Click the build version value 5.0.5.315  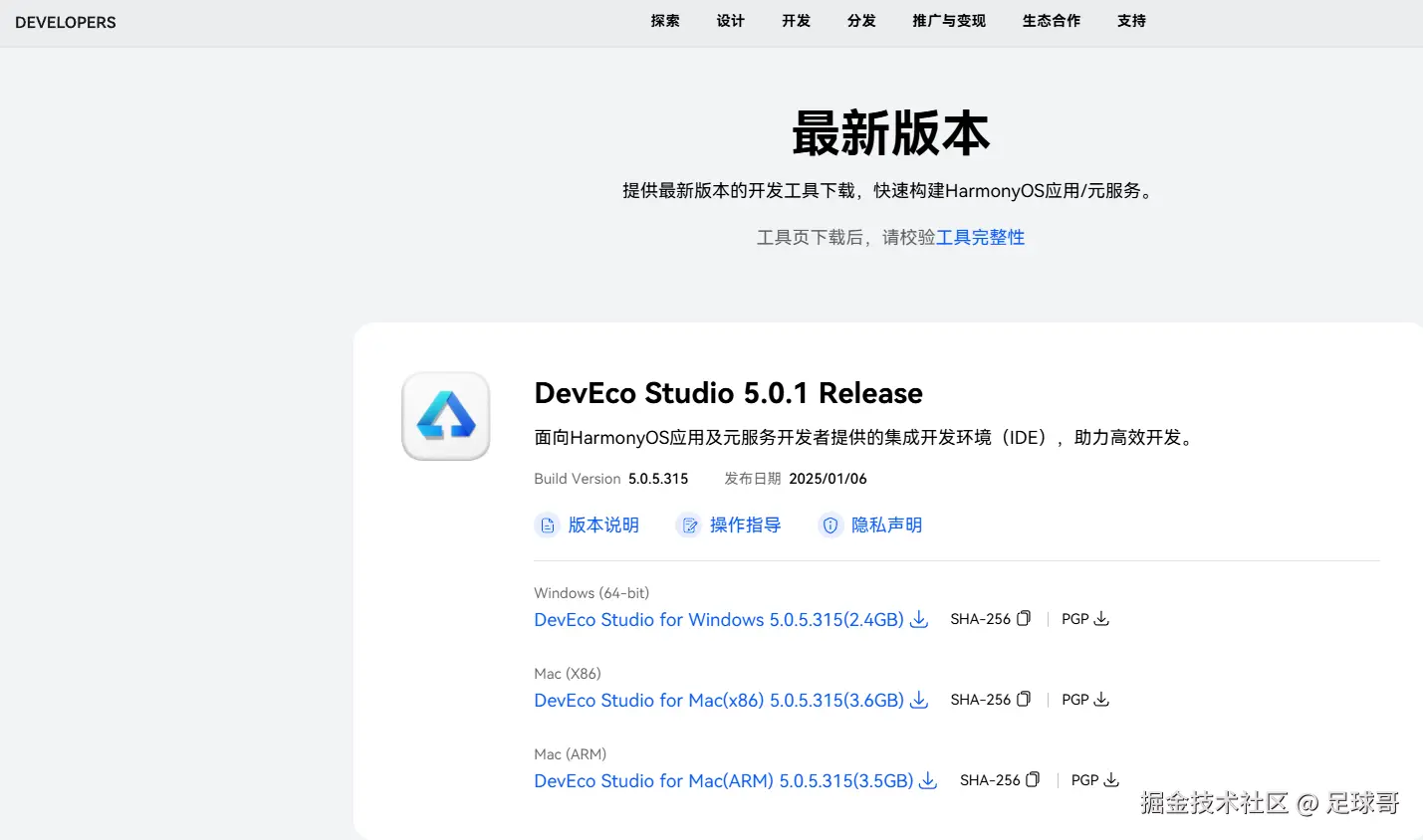[658, 479]
